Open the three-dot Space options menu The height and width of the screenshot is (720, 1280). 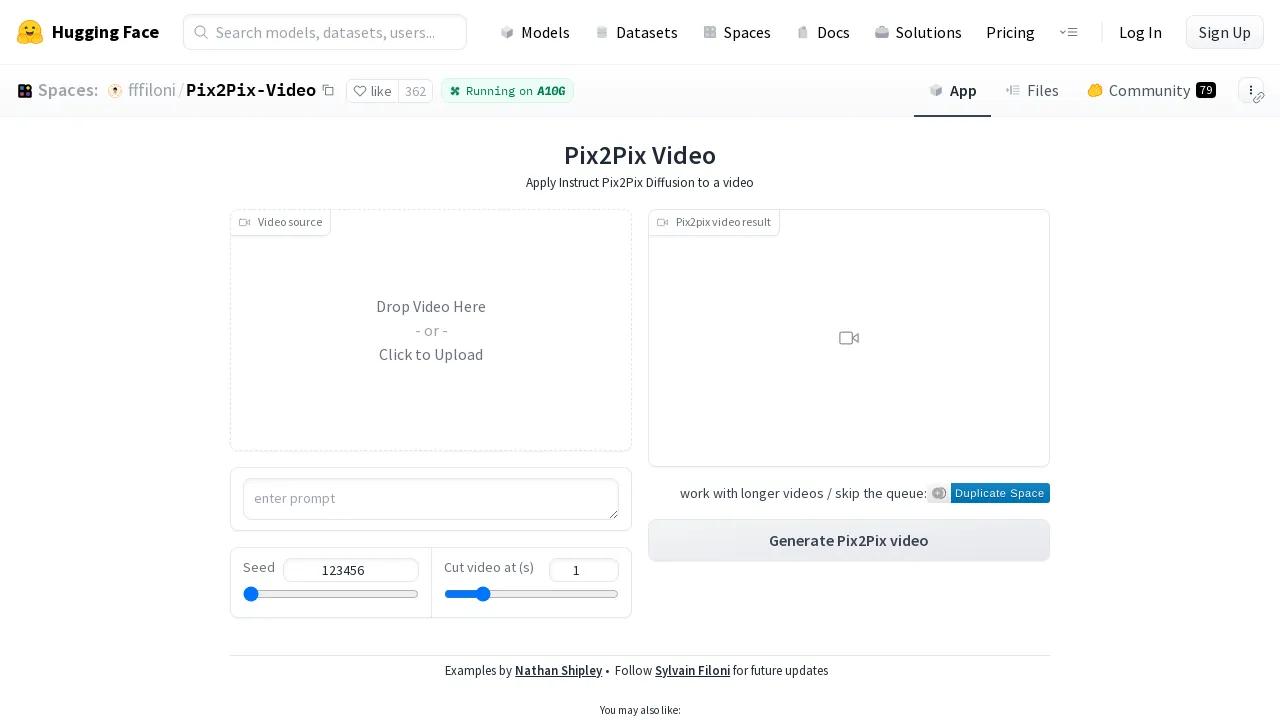[x=1251, y=90]
